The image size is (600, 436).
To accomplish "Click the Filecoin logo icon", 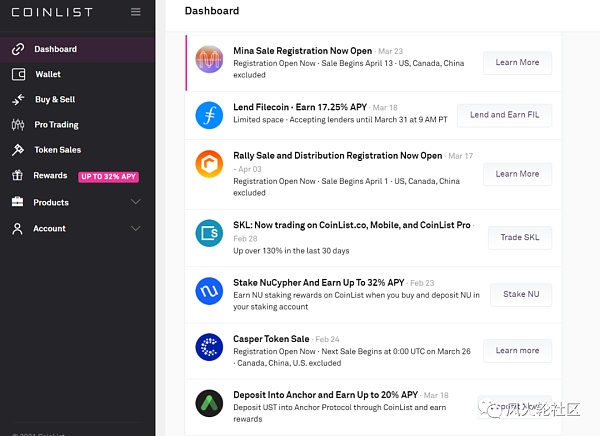I will (x=209, y=115).
